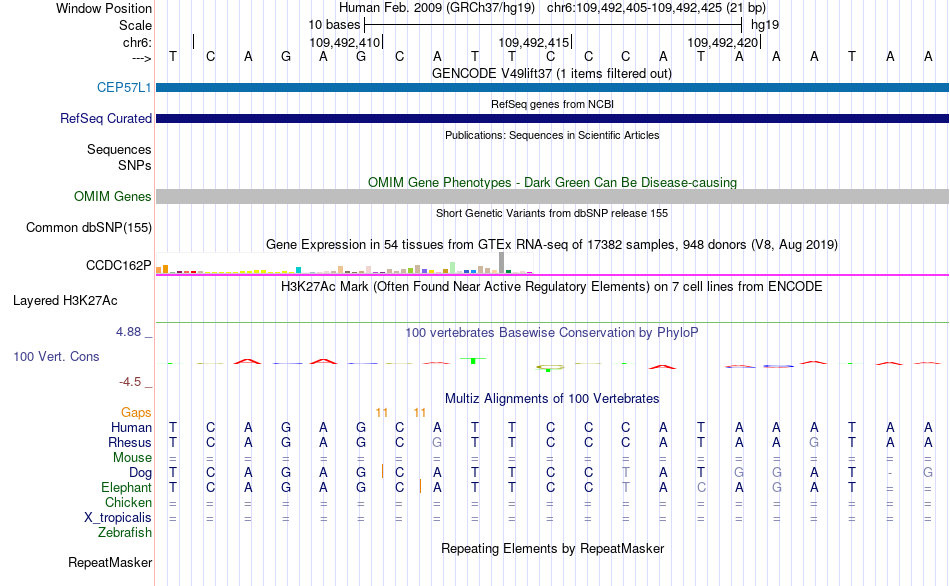This screenshot has width=950, height=586.
Task: Select the Elephant alignment row label
Action: click(126, 487)
